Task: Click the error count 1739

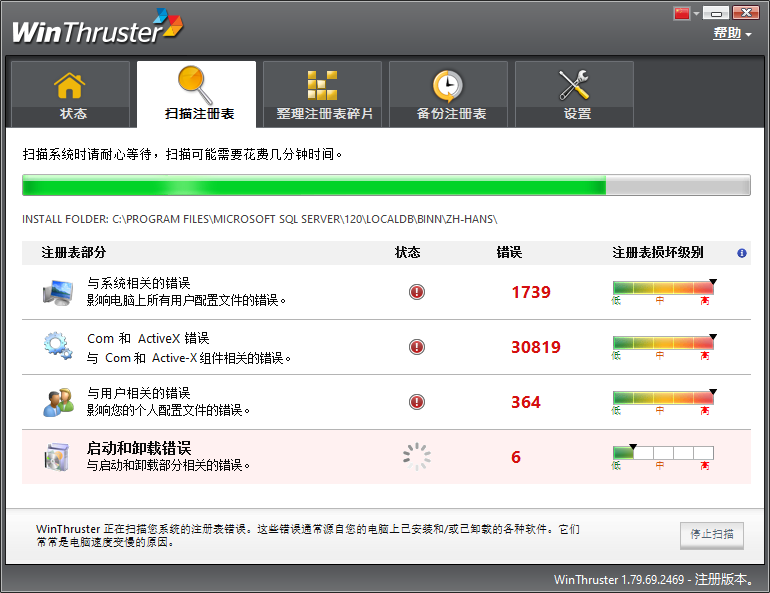Action: (531, 292)
